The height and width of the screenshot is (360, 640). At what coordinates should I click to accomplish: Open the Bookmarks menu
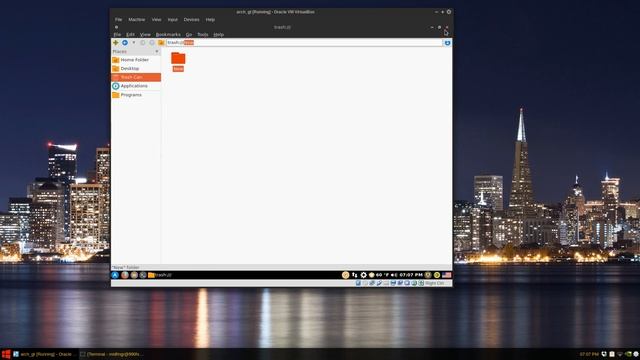tap(168, 35)
